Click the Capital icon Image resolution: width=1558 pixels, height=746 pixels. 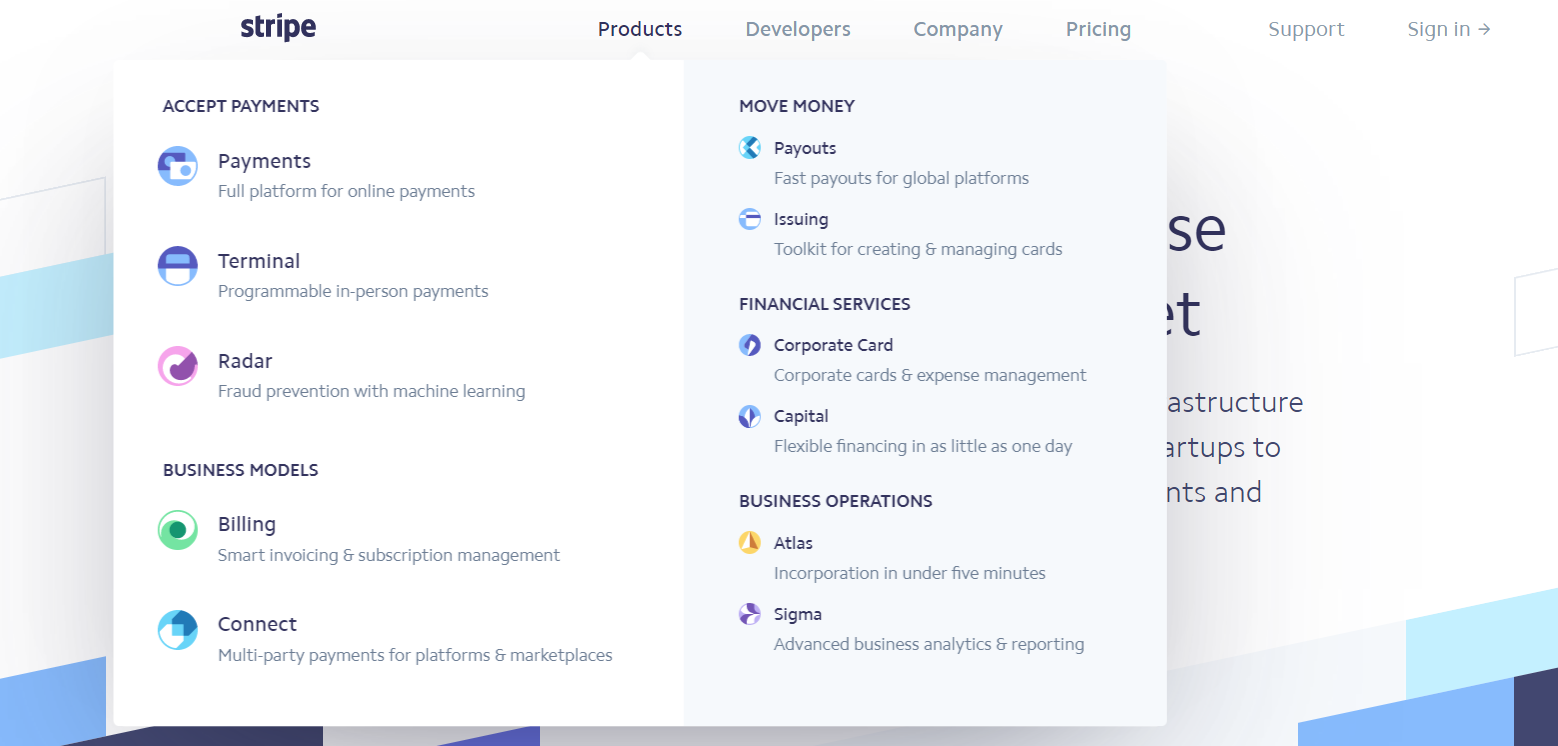[750, 416]
